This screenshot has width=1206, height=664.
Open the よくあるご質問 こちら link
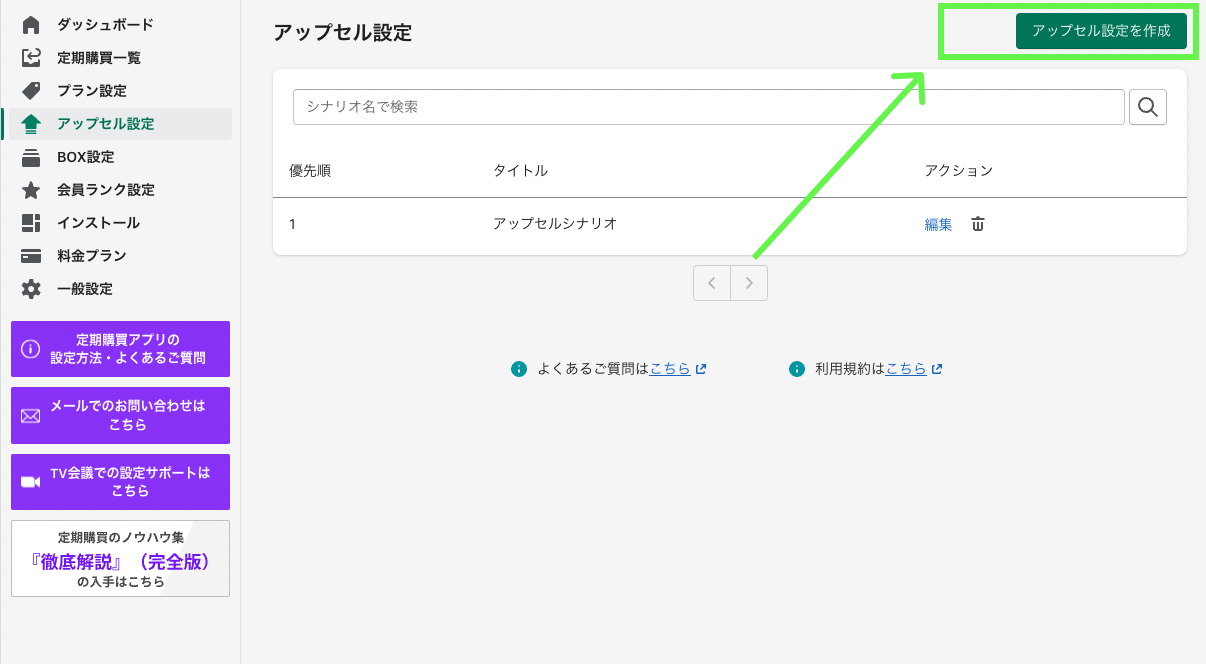670,369
